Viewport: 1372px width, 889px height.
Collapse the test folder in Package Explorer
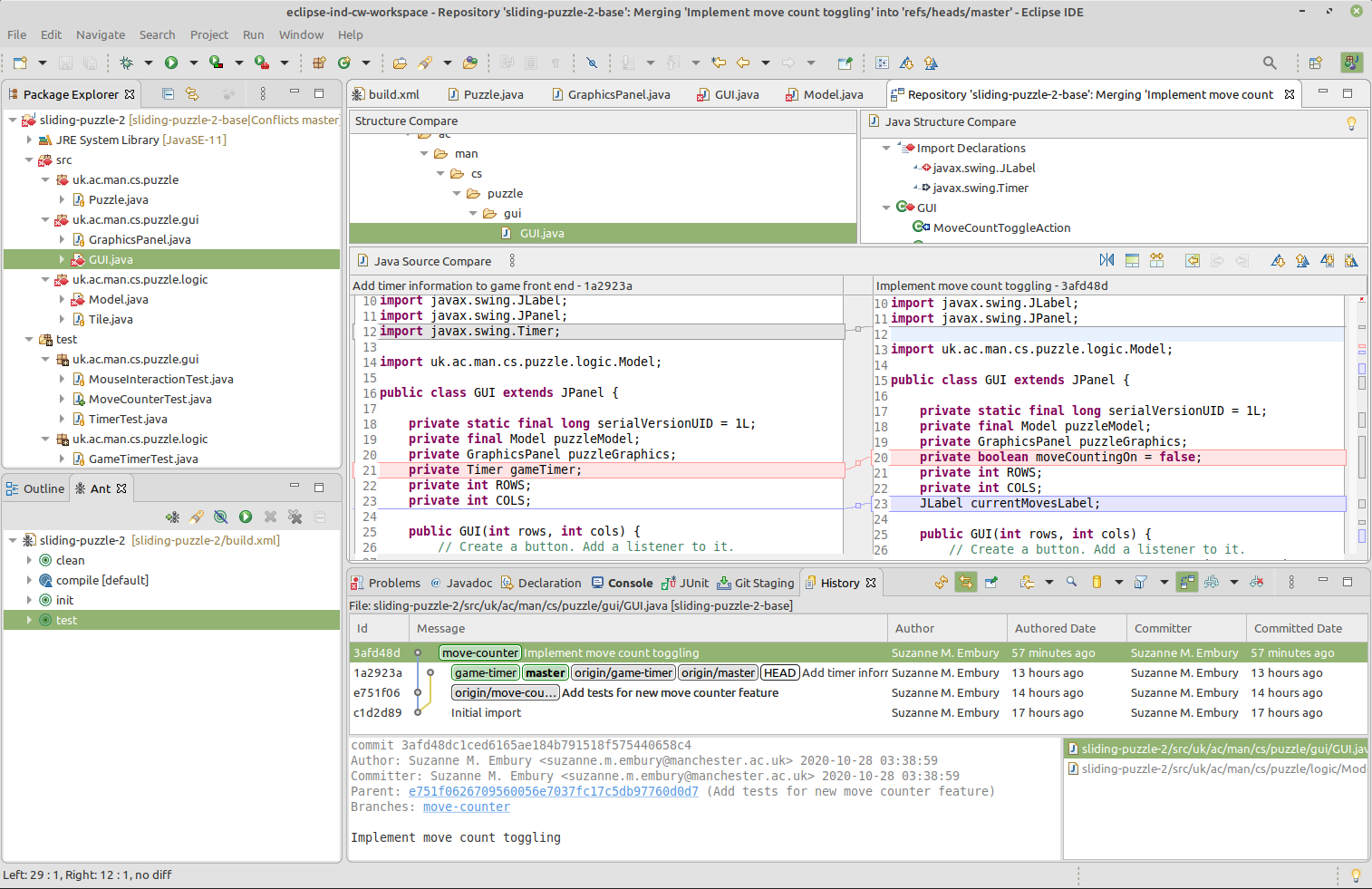point(29,339)
